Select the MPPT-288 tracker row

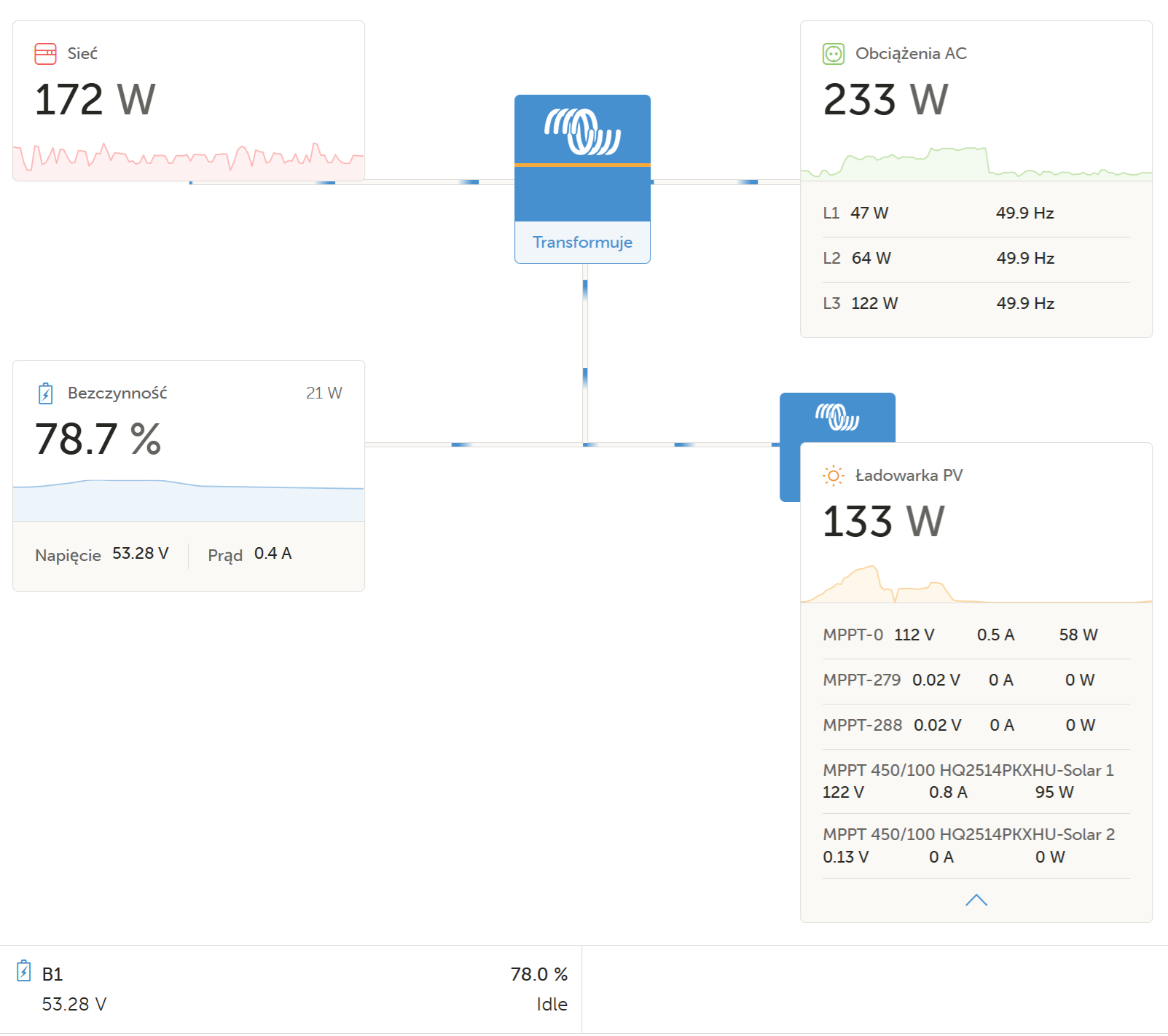click(976, 726)
